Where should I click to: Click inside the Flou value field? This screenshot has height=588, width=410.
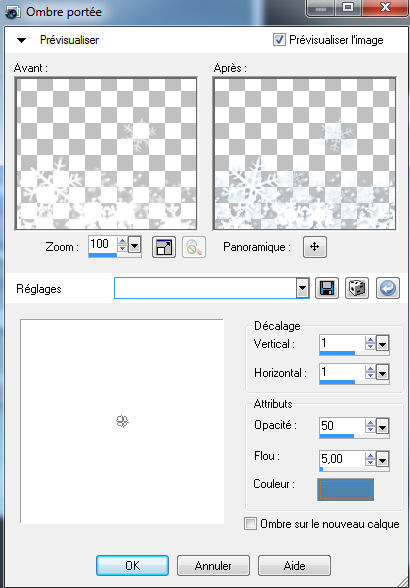click(x=341, y=458)
